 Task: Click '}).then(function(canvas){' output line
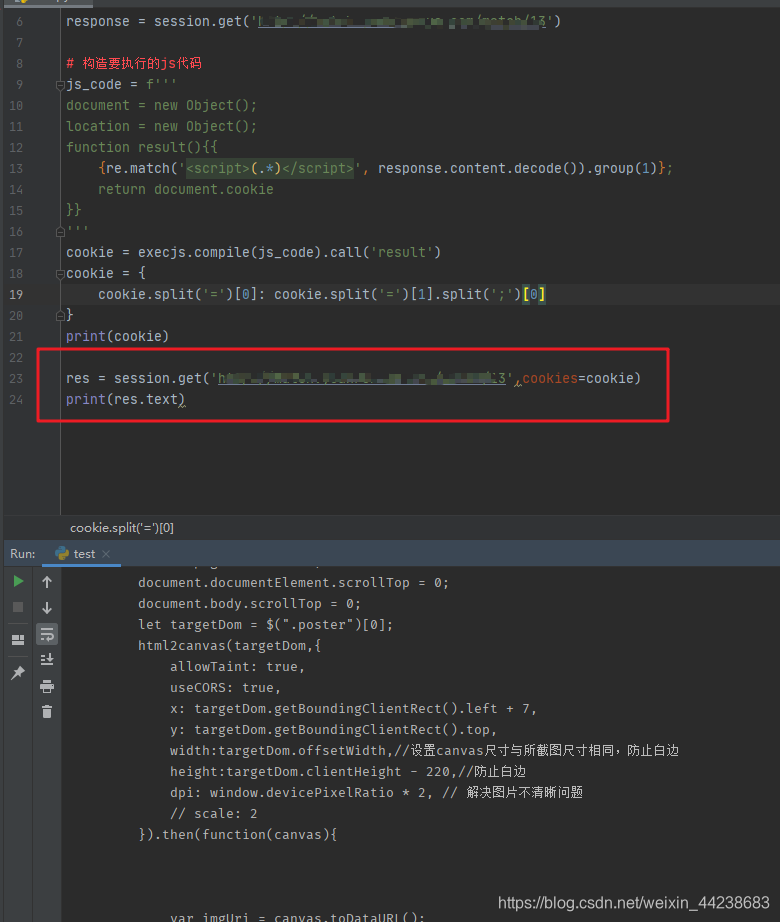tap(237, 834)
